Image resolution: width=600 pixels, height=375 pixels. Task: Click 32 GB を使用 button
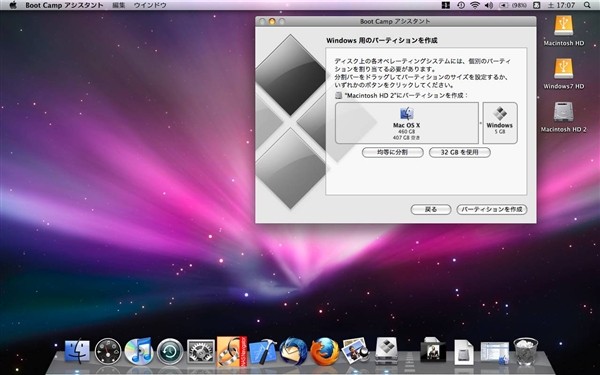(x=460, y=152)
